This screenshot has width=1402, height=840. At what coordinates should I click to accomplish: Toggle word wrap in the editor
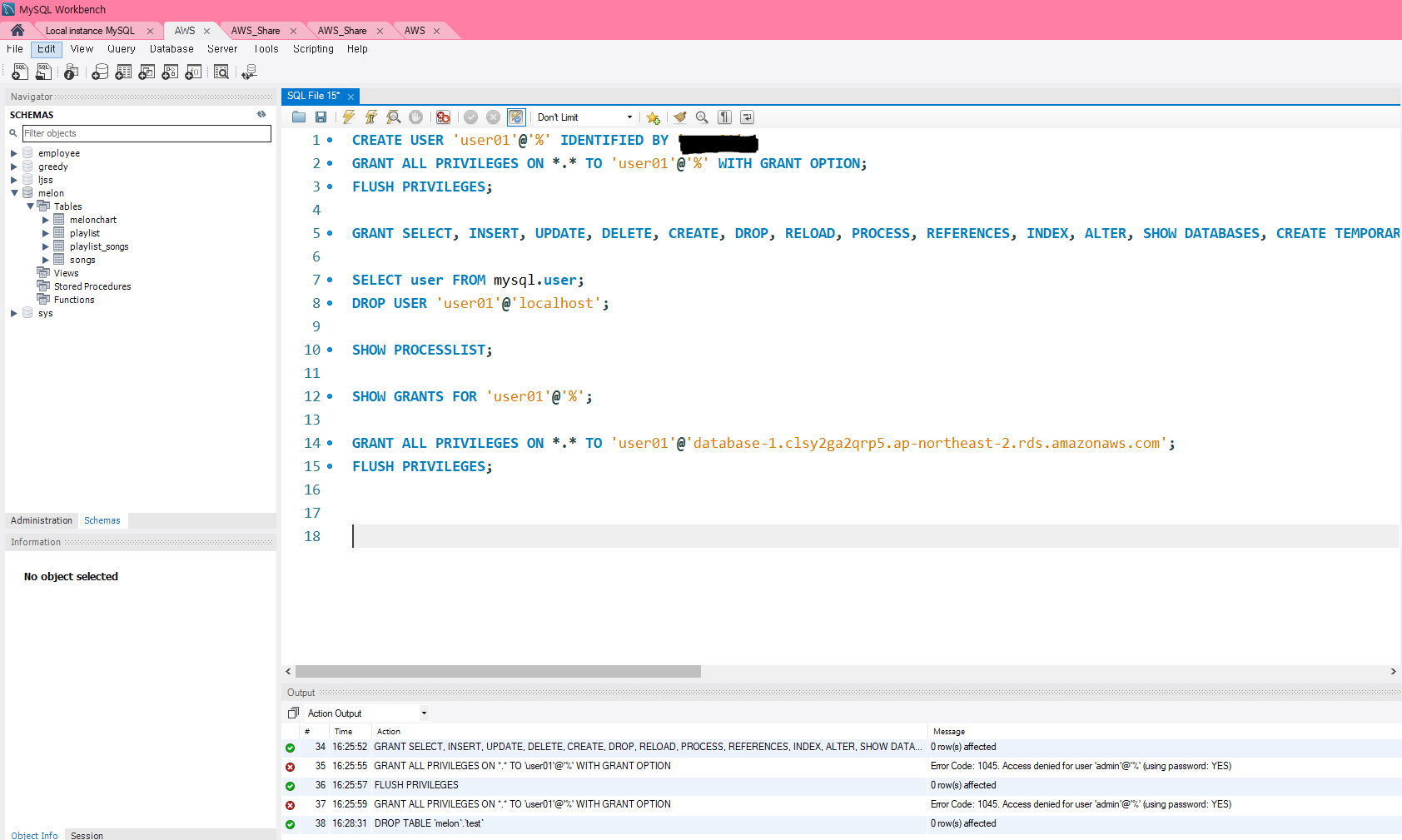[748, 117]
